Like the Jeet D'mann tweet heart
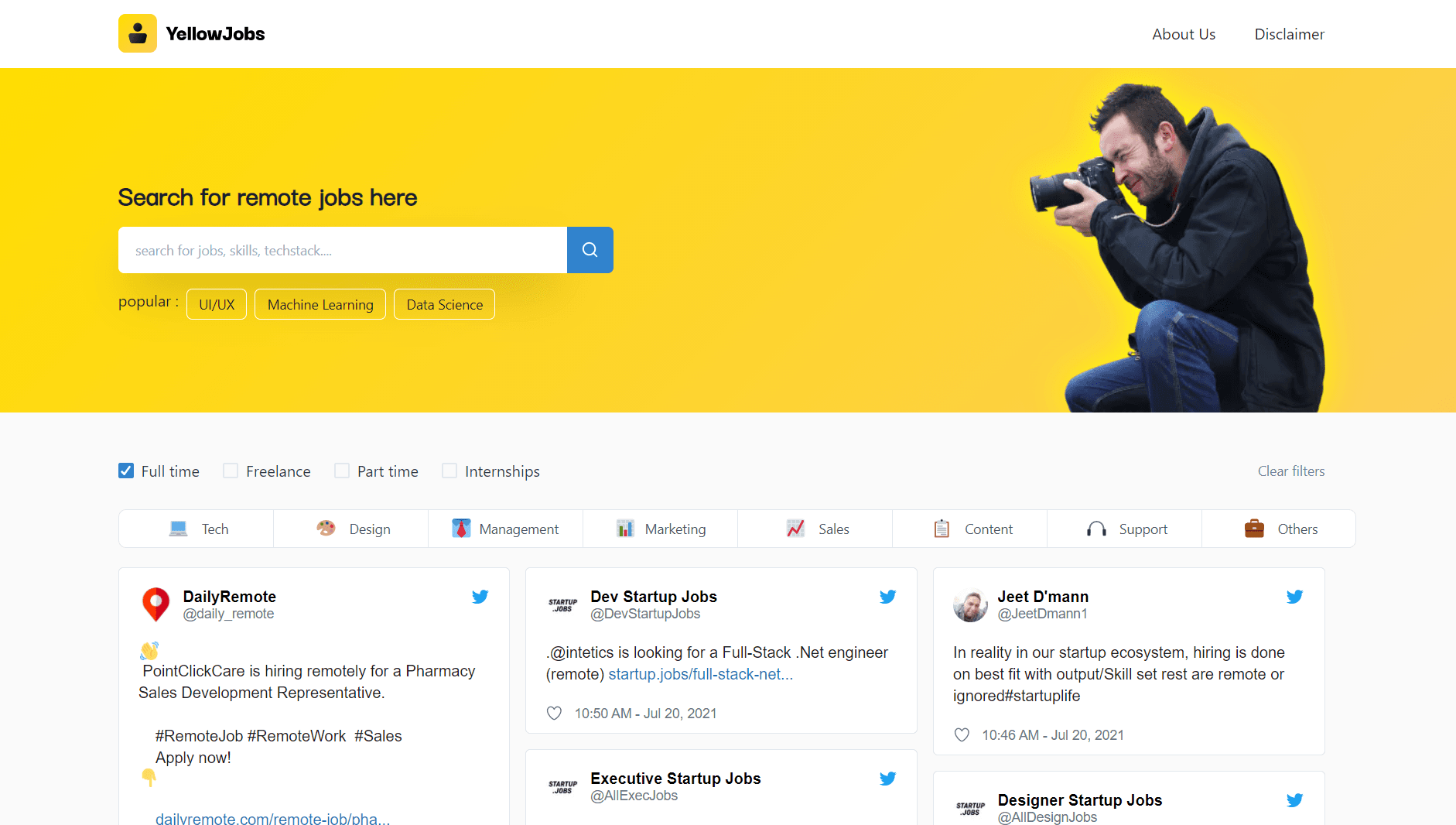 (x=962, y=735)
